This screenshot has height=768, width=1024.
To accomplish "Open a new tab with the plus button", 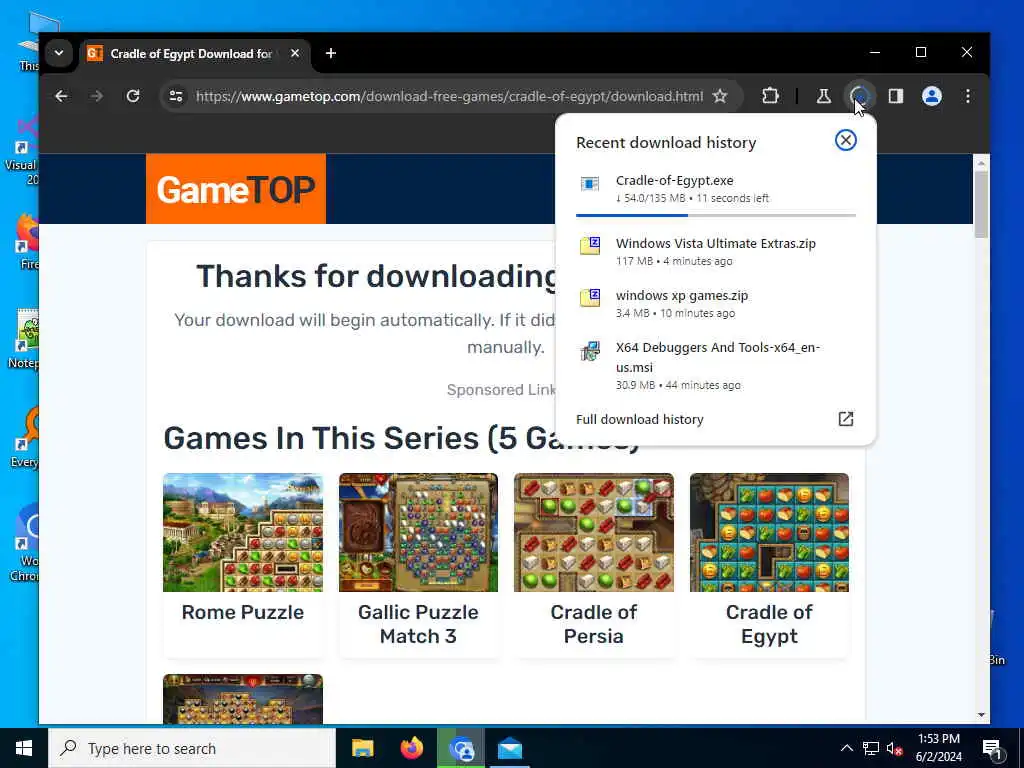I will 331,53.
